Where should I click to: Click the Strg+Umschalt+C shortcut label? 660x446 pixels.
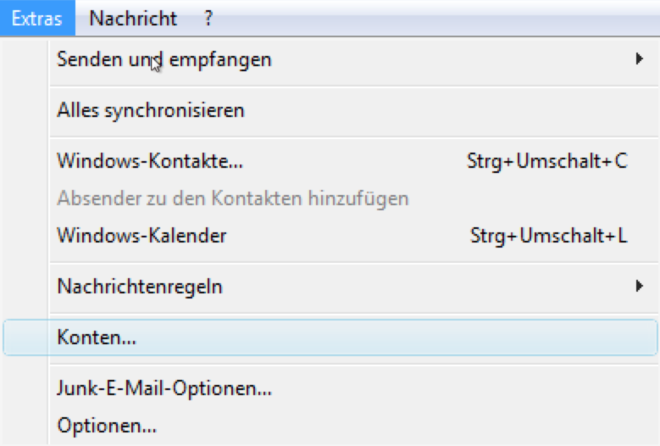point(547,160)
